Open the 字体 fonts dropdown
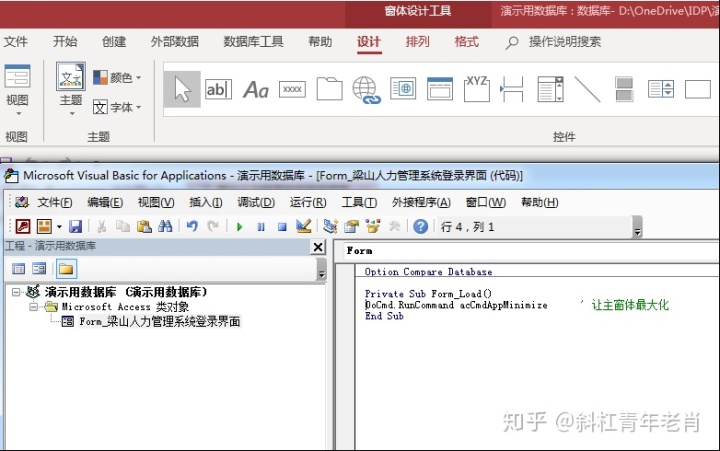720x451 pixels. point(118,107)
